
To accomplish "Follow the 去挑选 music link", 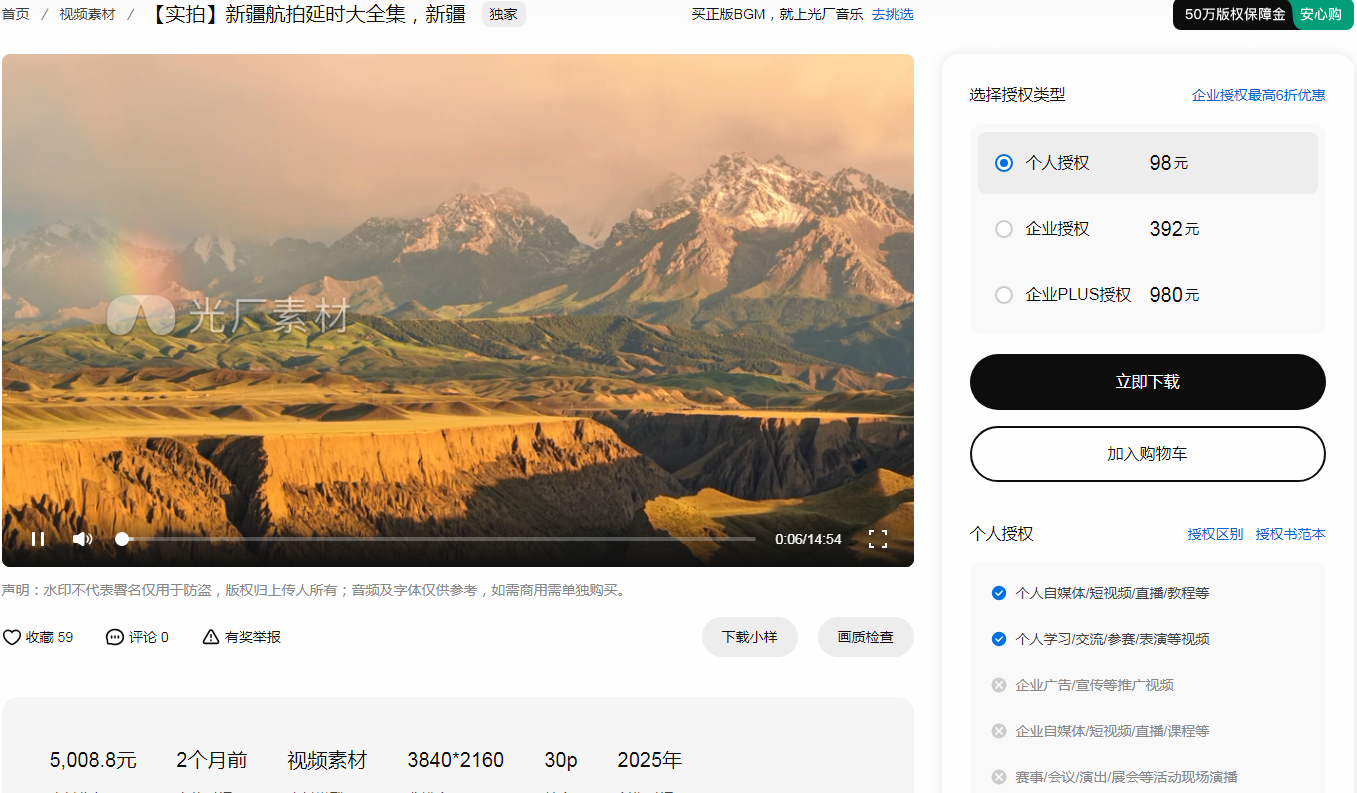I will 892,15.
